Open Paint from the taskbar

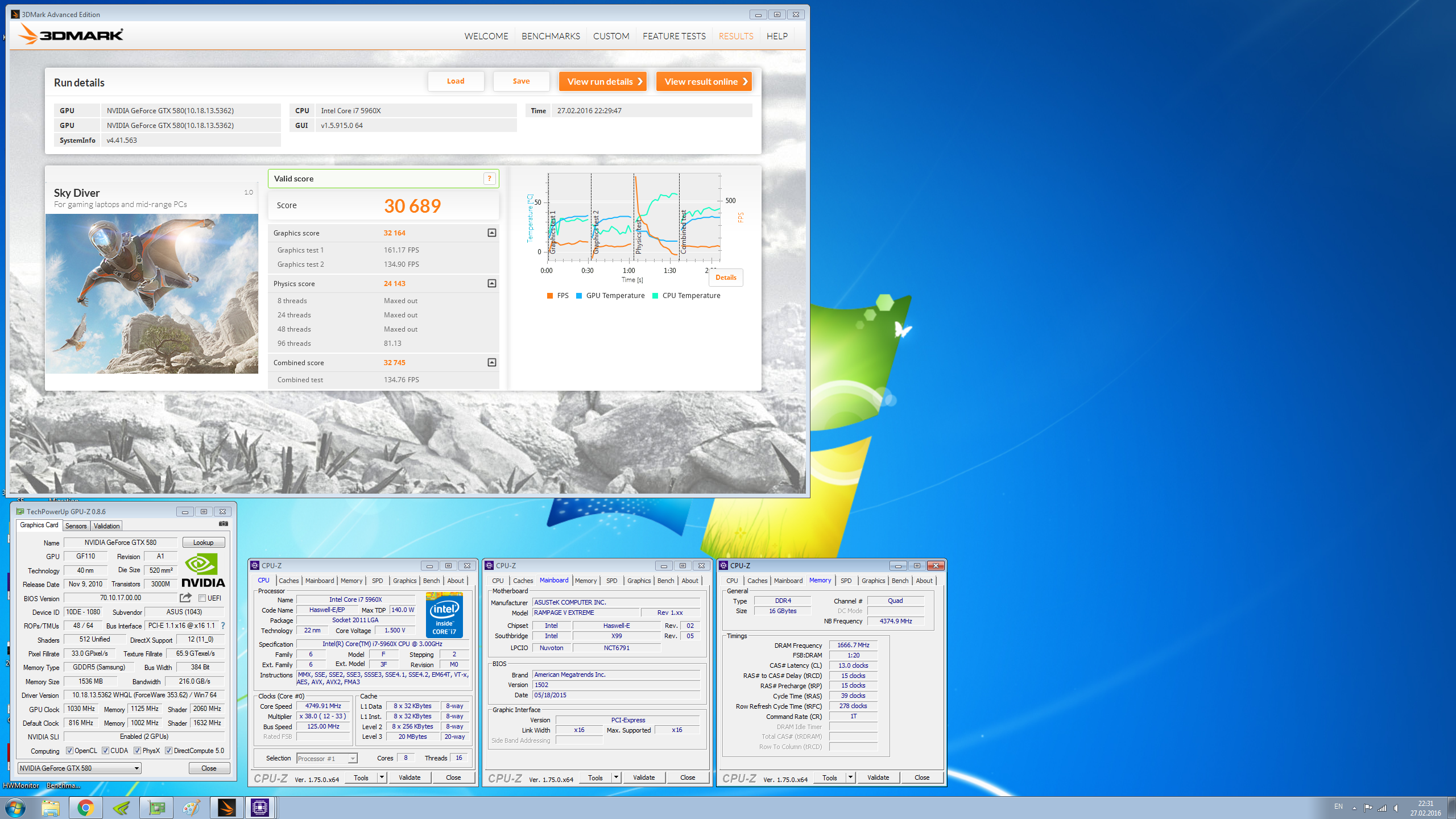click(x=192, y=808)
